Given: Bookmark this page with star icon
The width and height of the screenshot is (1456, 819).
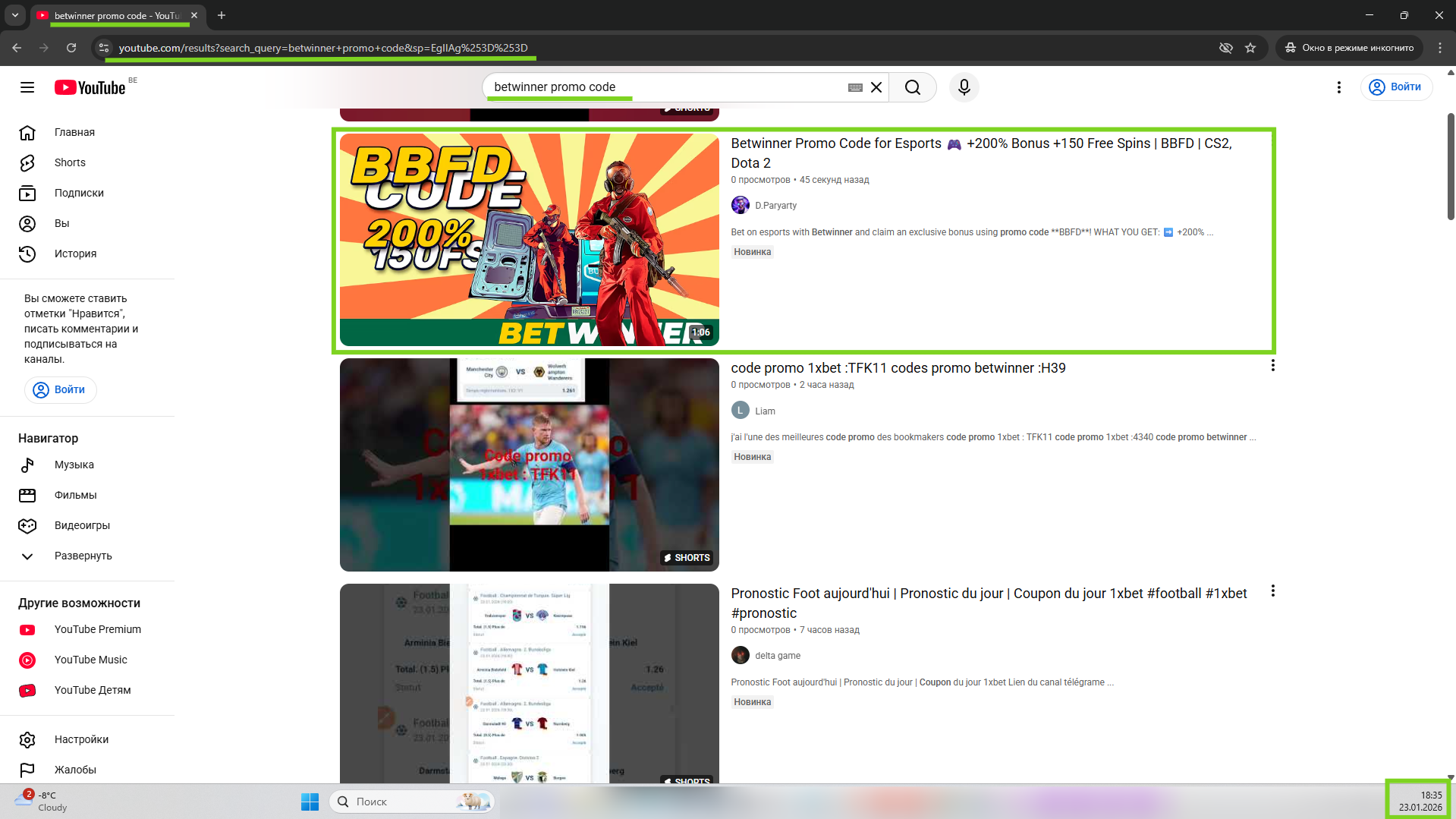Looking at the screenshot, I should click(1250, 48).
